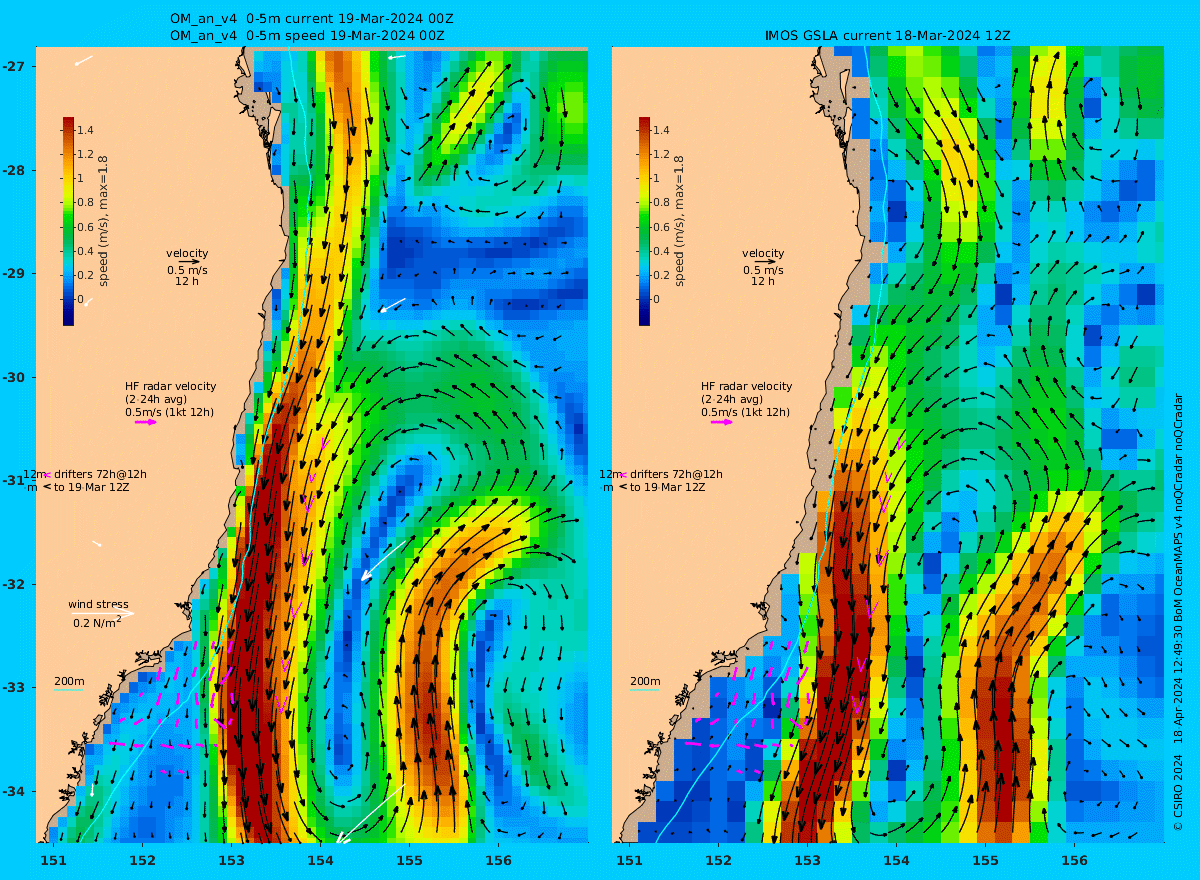Click the -29 latitude axis label
The height and width of the screenshot is (880, 1200).
(x=14, y=273)
